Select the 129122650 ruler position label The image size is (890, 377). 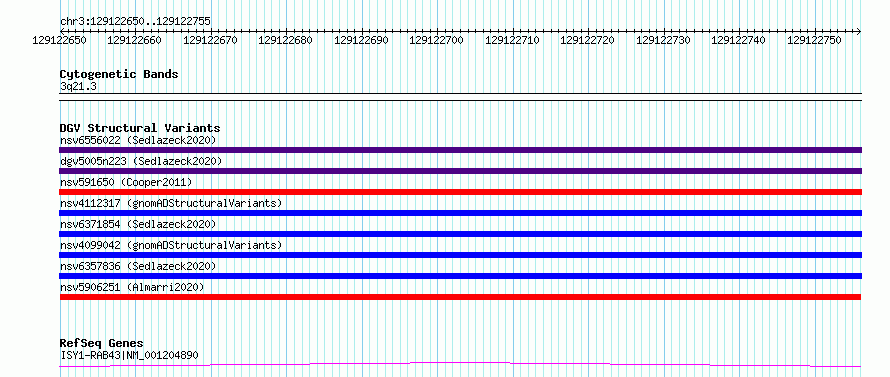59,40
